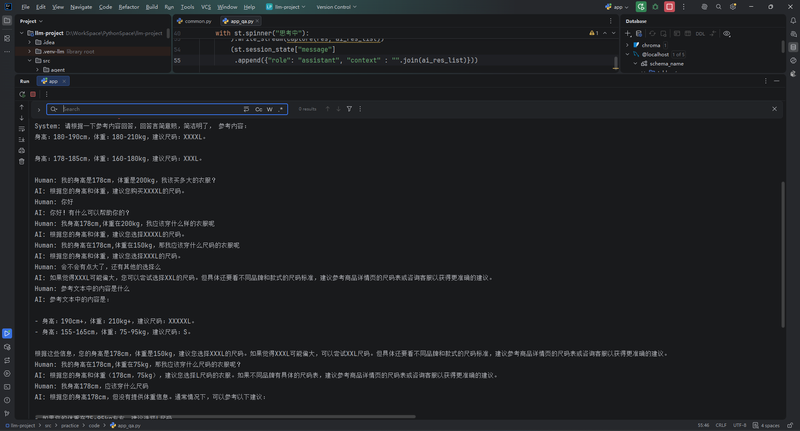
Task: Collapse llm-project root node
Action: [22, 33]
